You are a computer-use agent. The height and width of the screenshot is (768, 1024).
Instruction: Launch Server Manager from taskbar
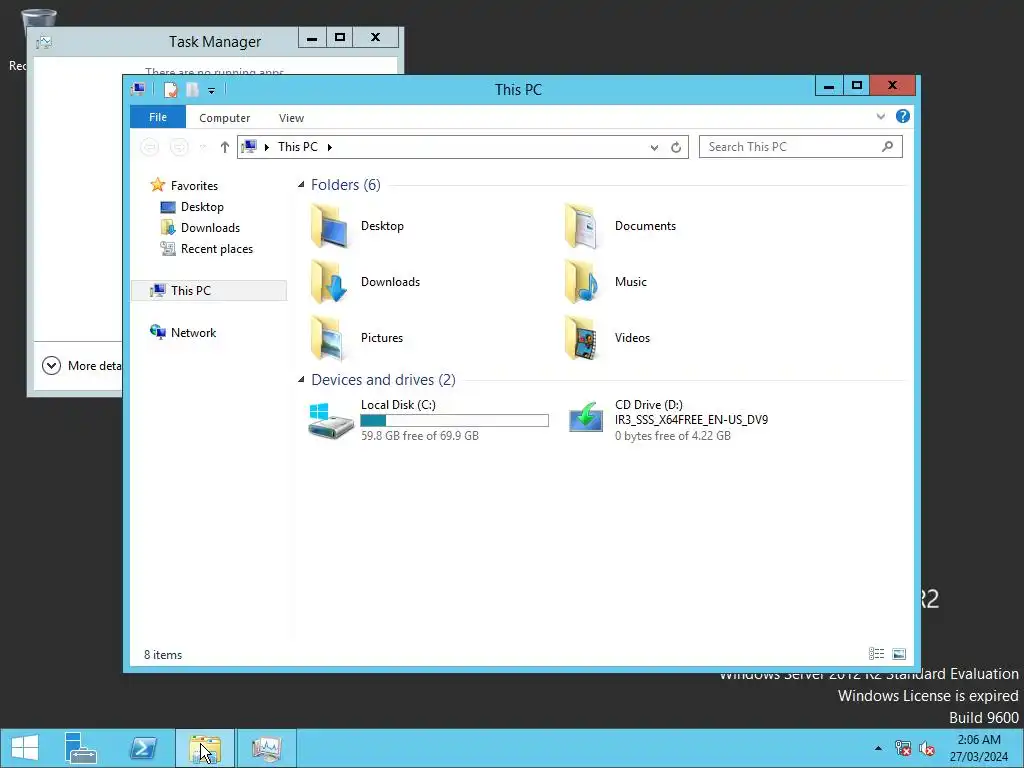81,748
